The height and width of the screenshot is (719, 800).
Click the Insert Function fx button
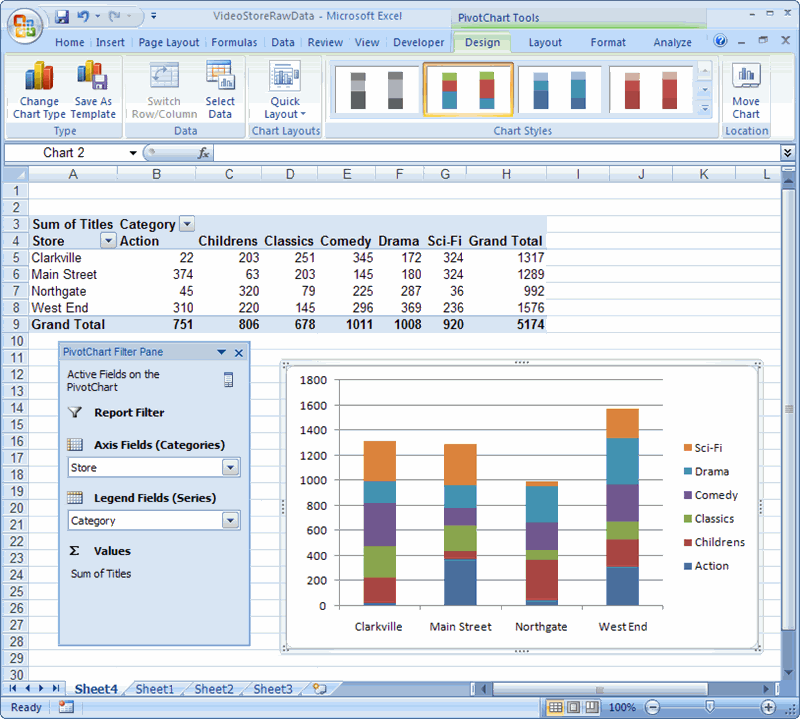point(203,153)
